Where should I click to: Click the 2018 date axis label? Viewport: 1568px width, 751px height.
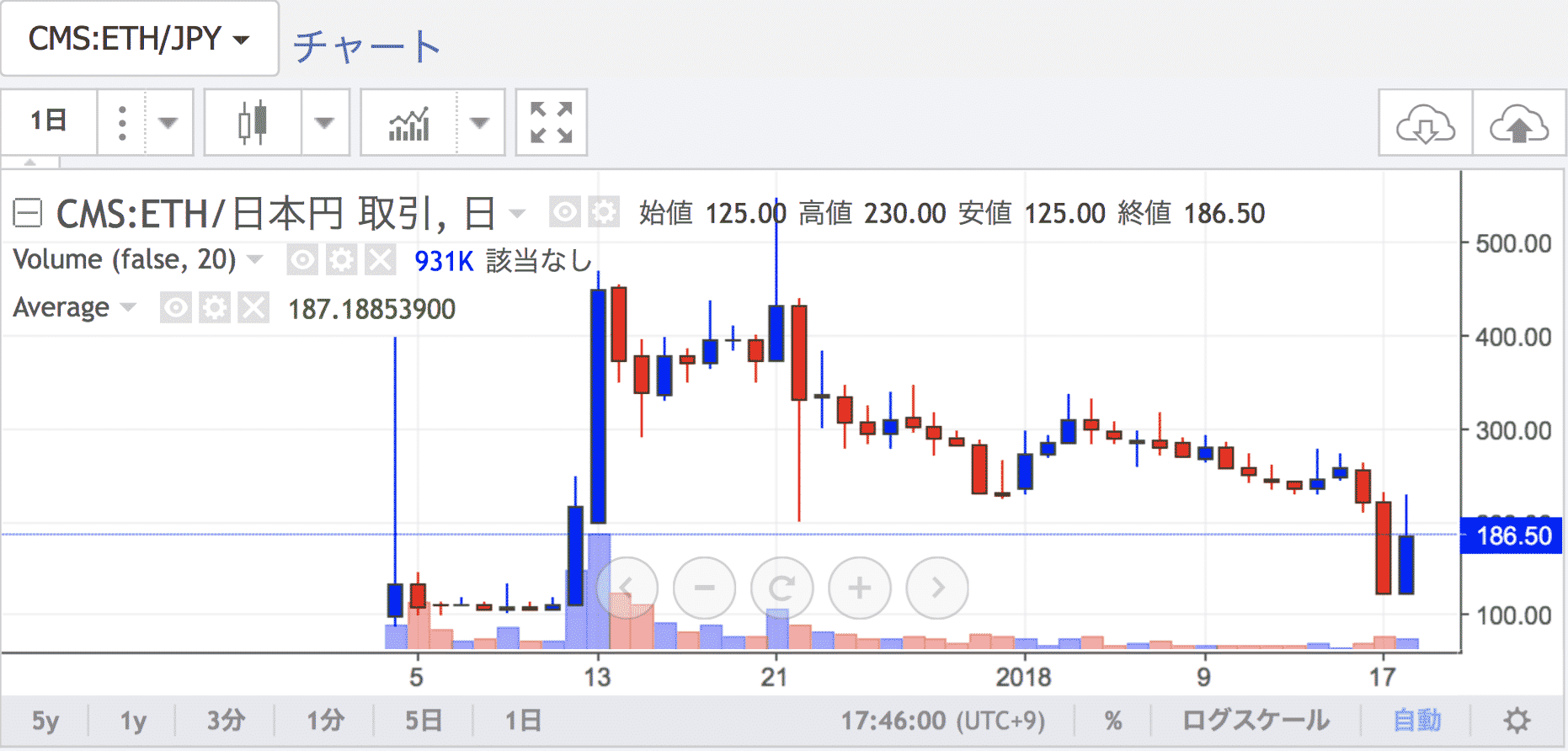1023,678
